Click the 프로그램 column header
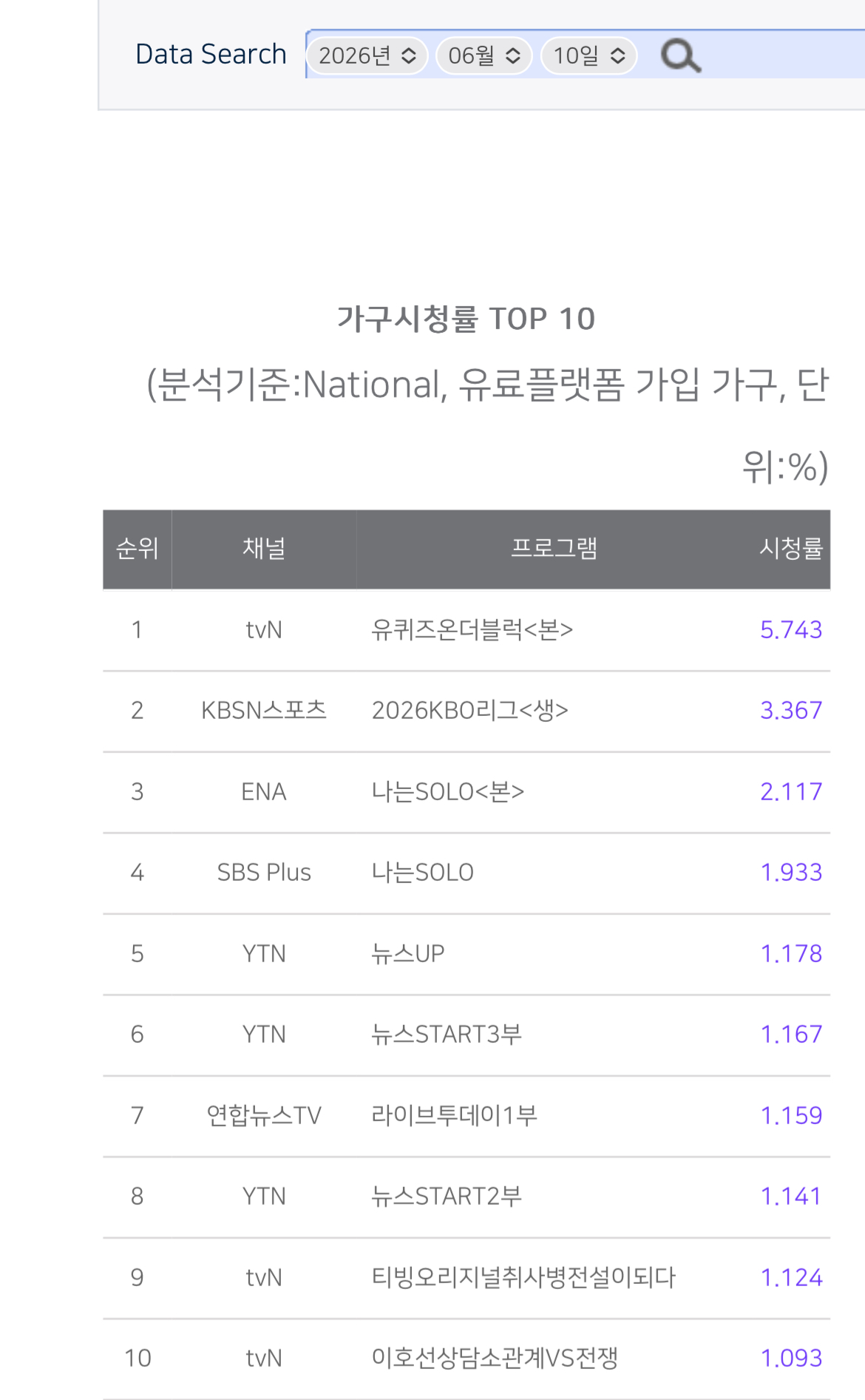 point(554,549)
